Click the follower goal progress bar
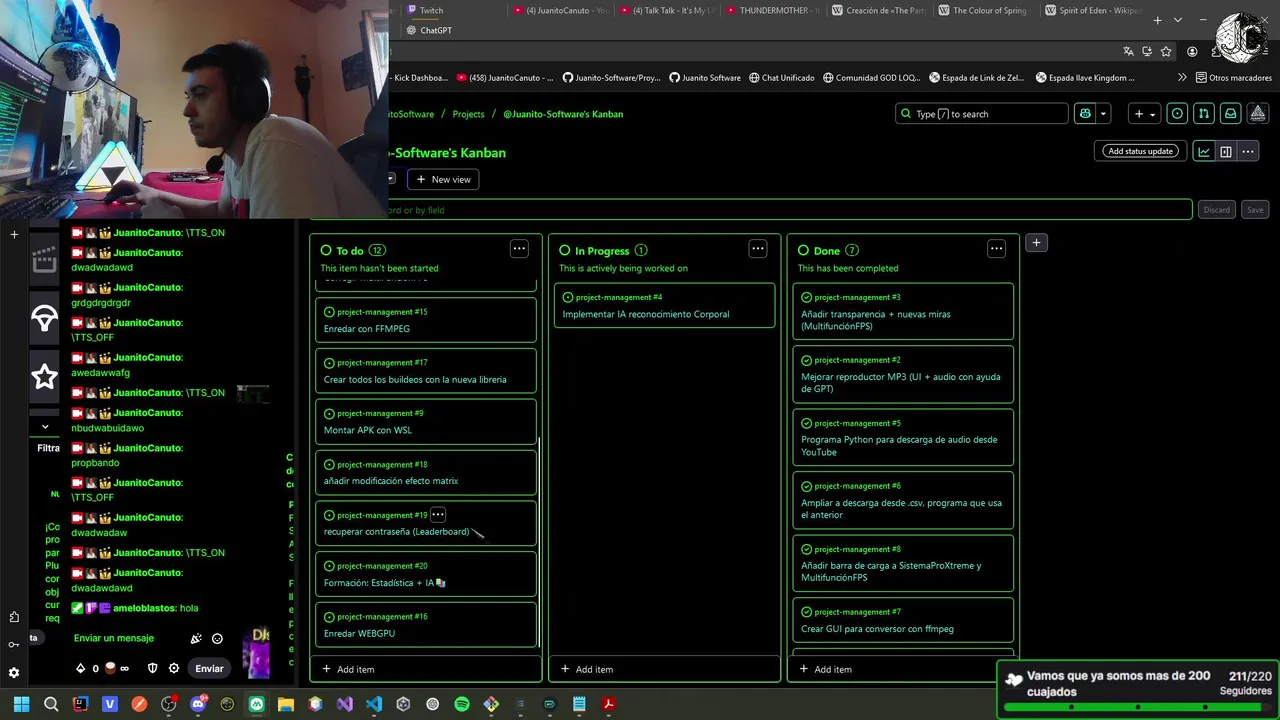 pos(1137,707)
